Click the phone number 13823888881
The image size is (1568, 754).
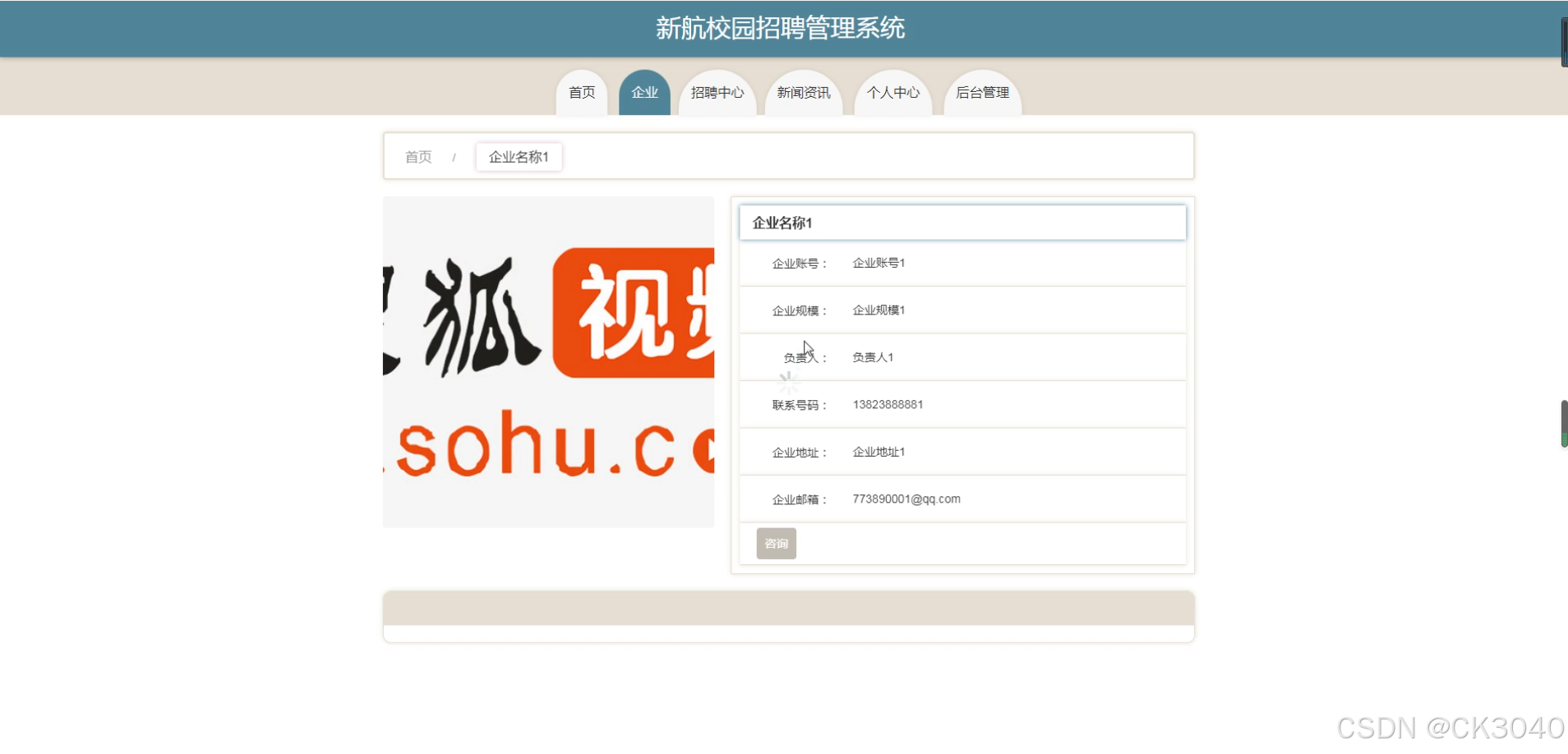(x=888, y=405)
